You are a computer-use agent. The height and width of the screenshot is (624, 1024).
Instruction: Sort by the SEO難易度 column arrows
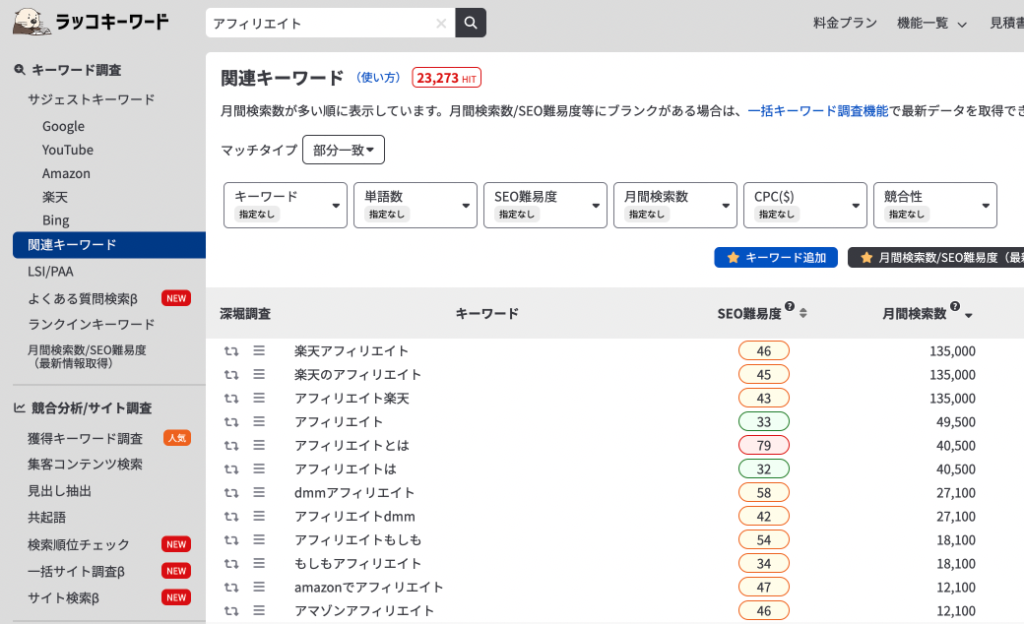click(803, 314)
